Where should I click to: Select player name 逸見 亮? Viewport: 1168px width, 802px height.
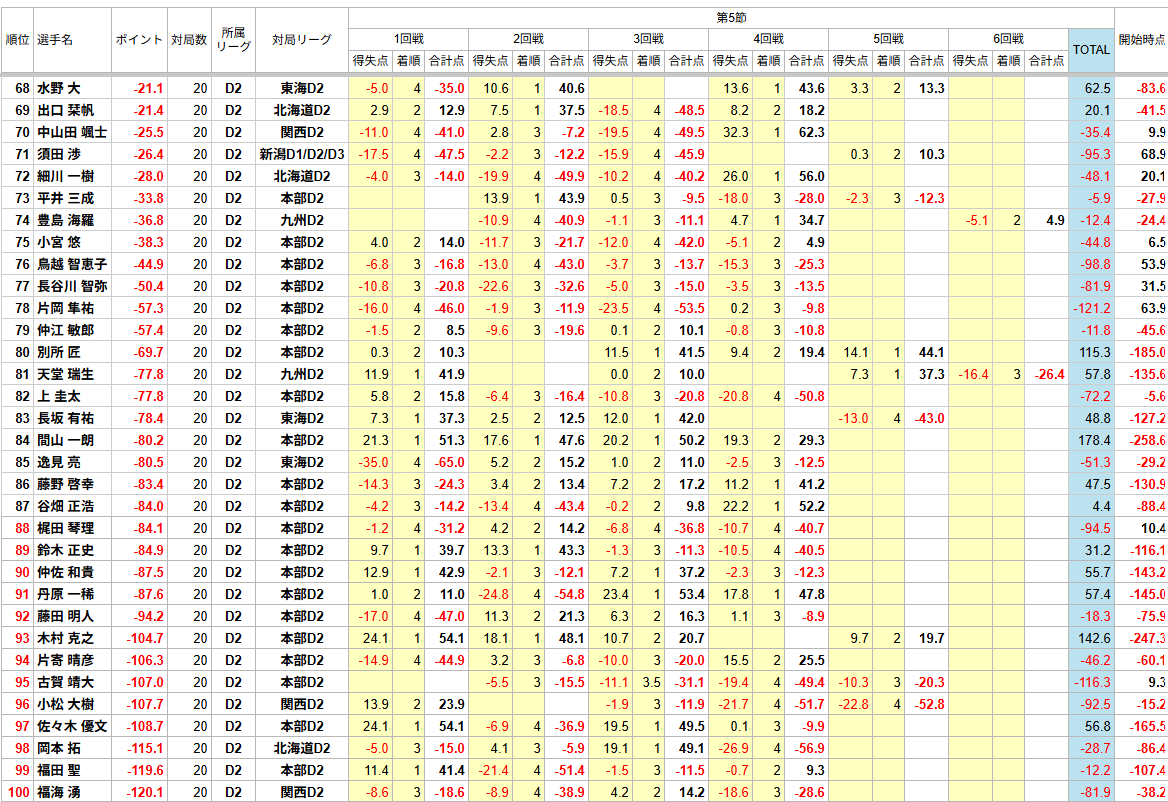coord(59,462)
